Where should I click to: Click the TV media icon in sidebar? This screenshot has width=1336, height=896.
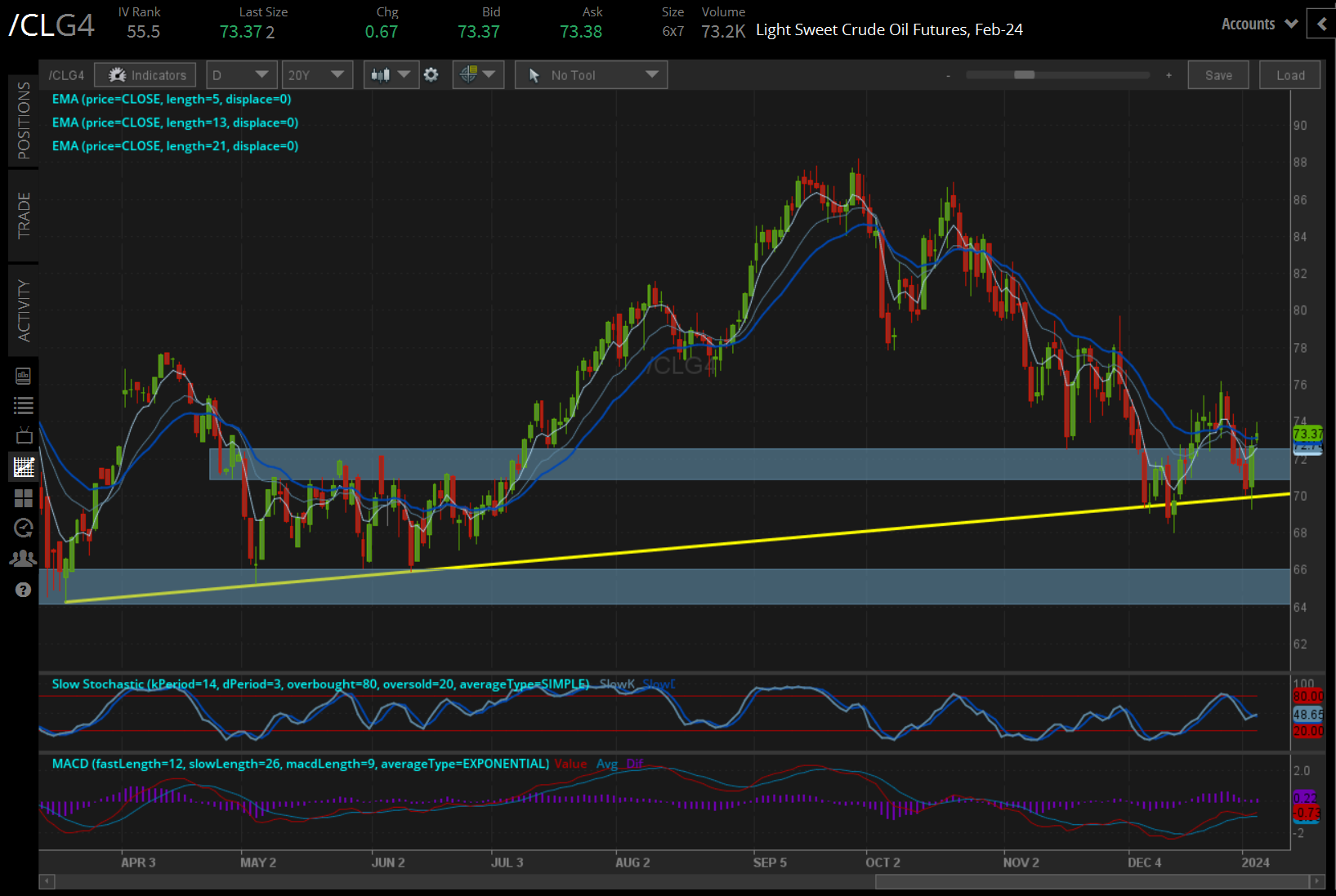point(24,436)
